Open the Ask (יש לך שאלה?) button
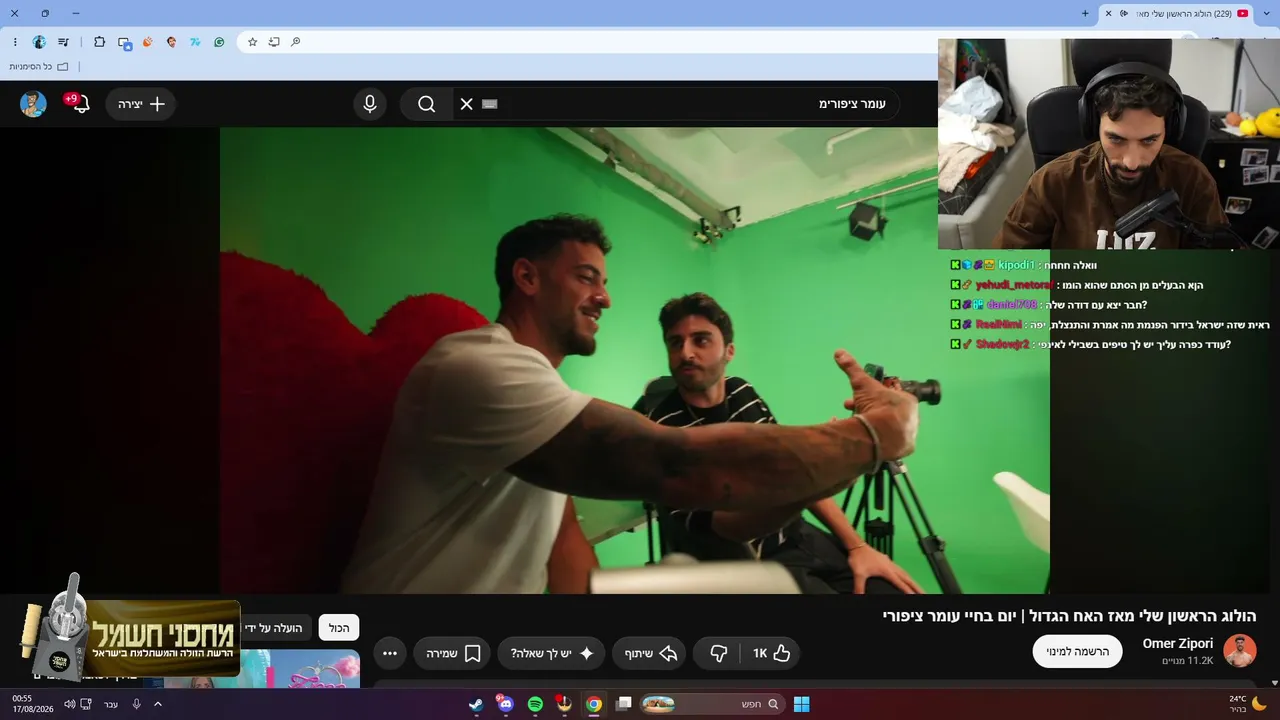This screenshot has width=1280, height=720. click(551, 653)
